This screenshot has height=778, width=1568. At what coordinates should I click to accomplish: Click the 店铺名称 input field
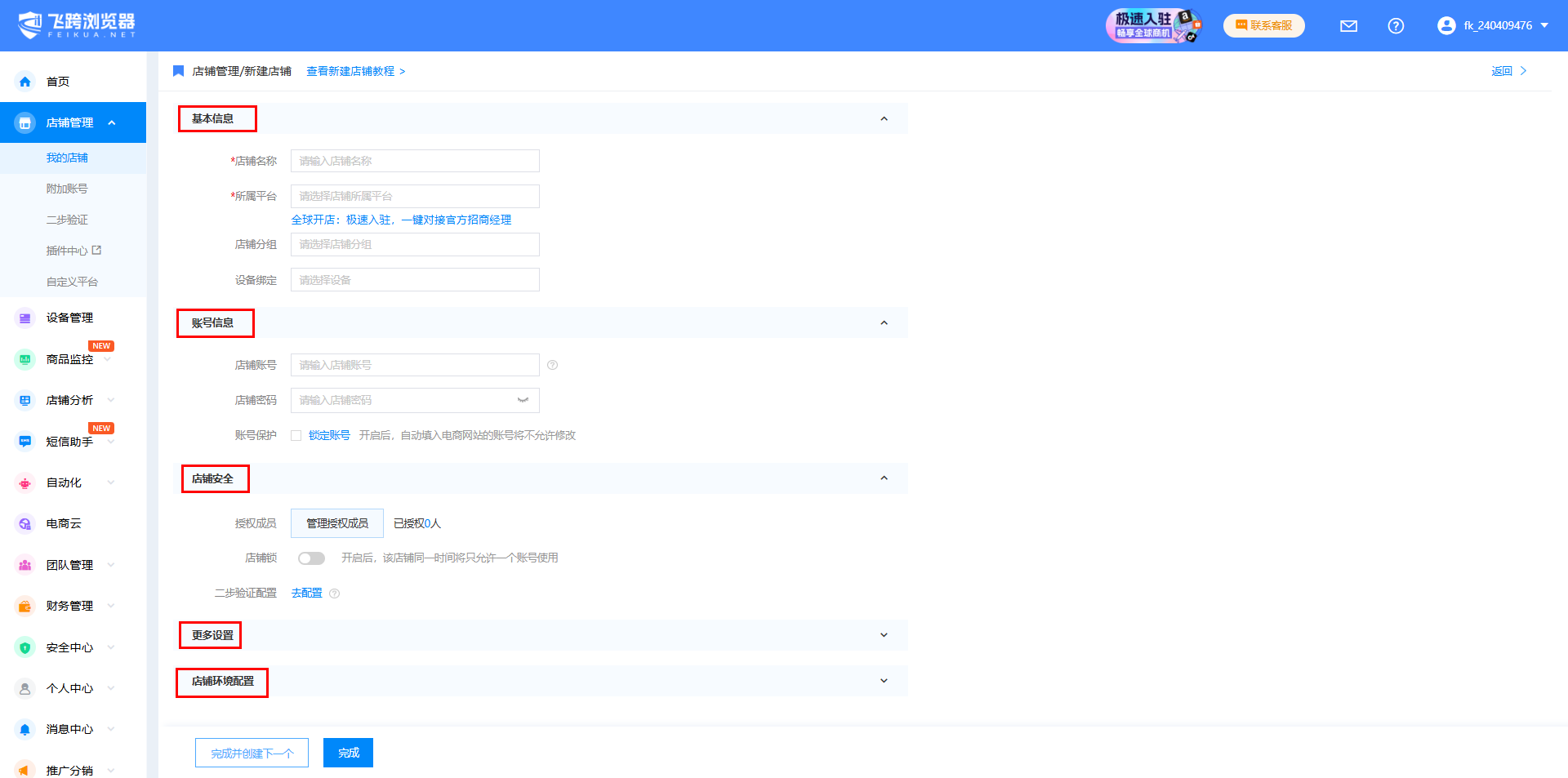415,162
